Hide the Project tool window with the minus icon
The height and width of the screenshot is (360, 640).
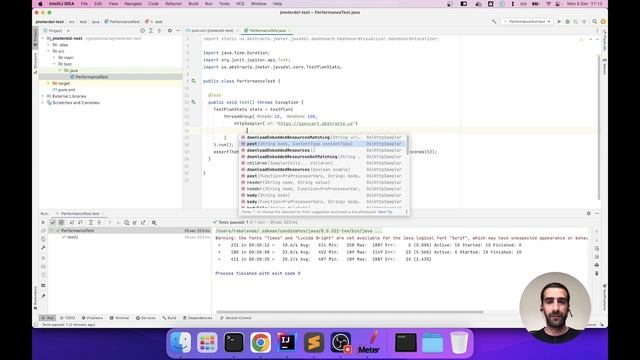tap(178, 31)
